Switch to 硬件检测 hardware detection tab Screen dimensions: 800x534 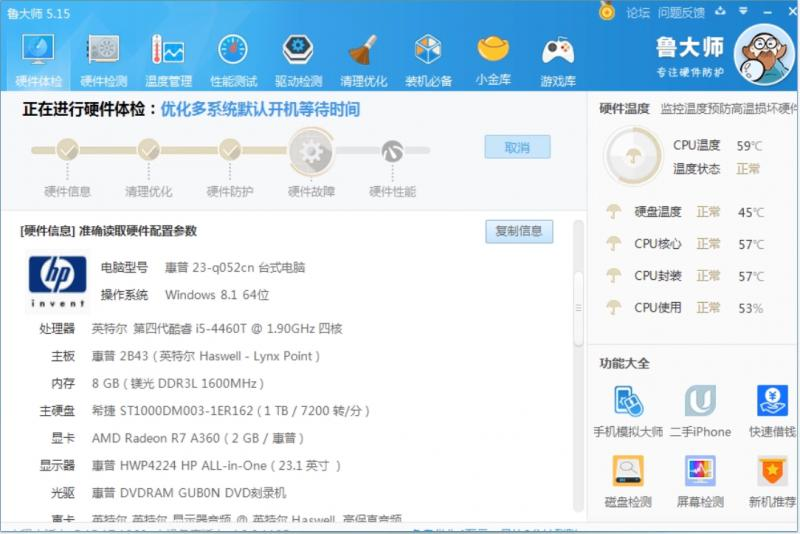tap(104, 60)
